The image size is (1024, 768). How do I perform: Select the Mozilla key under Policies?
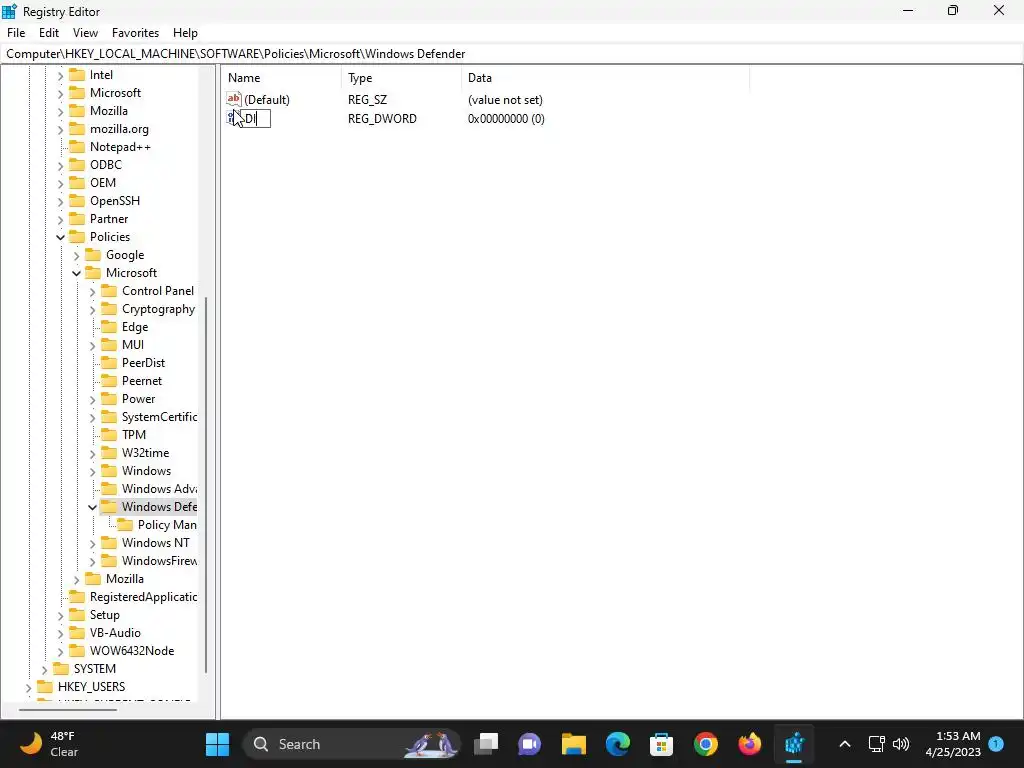click(x=125, y=579)
